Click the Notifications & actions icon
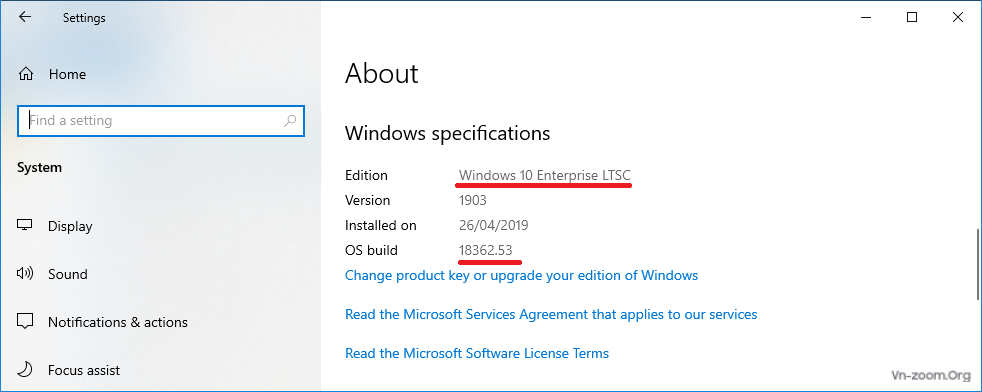Screen dimensions: 982x392 [25, 322]
